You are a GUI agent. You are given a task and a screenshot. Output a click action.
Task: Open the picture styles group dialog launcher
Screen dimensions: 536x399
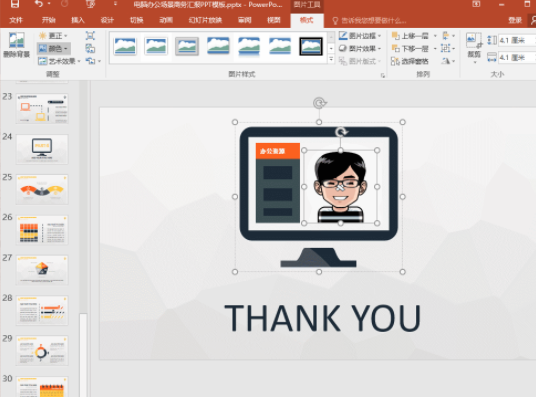383,76
